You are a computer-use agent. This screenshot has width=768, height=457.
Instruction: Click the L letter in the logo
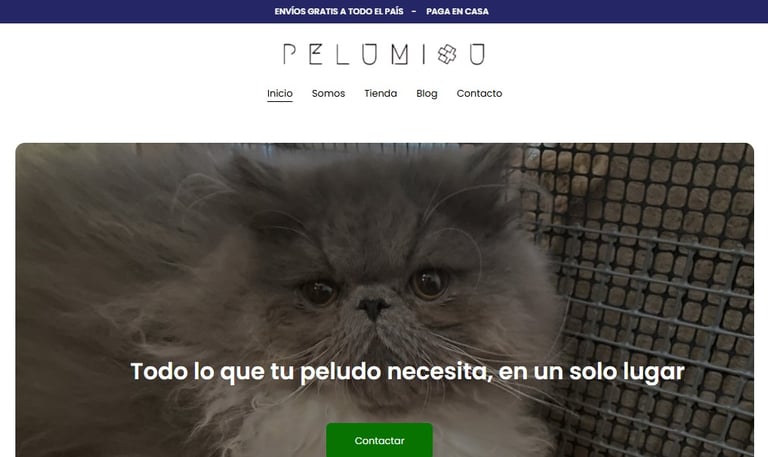(342, 54)
